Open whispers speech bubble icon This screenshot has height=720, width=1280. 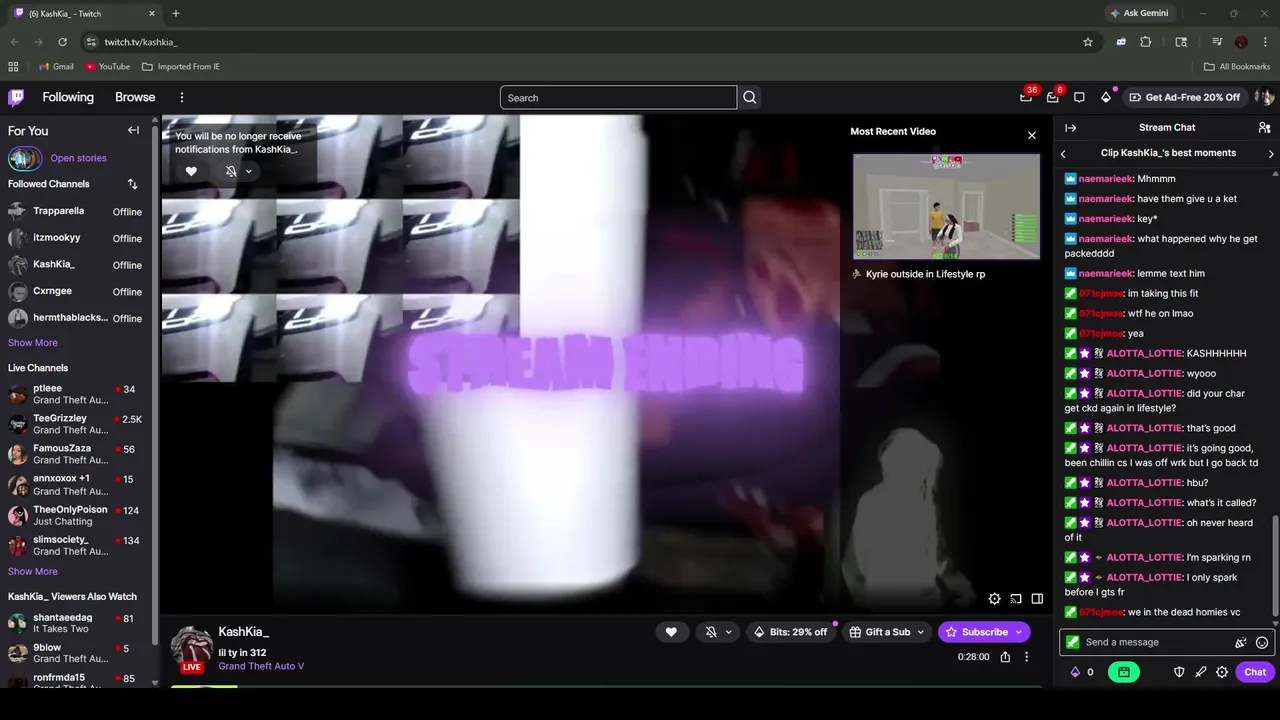coord(1079,97)
